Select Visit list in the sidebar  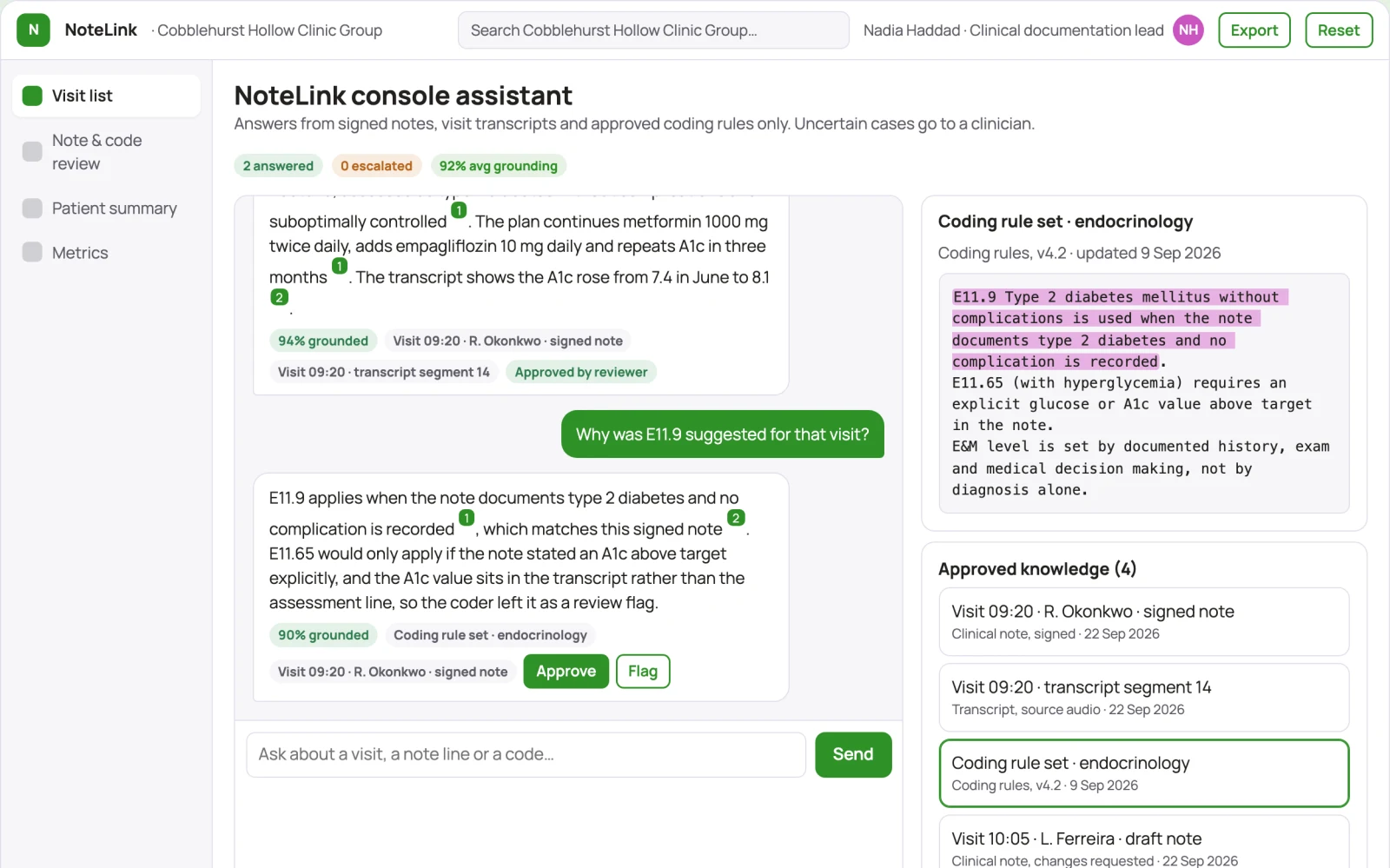pos(106,96)
